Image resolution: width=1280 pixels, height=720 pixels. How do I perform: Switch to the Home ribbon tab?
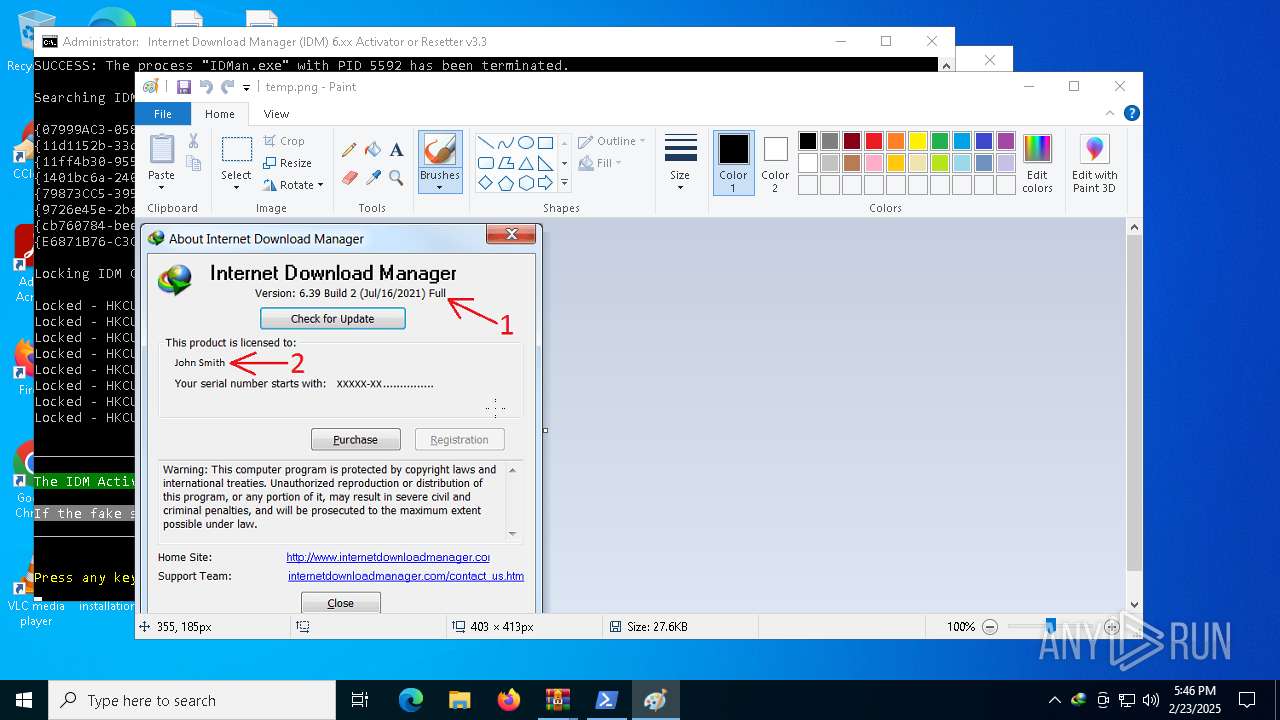coord(220,114)
